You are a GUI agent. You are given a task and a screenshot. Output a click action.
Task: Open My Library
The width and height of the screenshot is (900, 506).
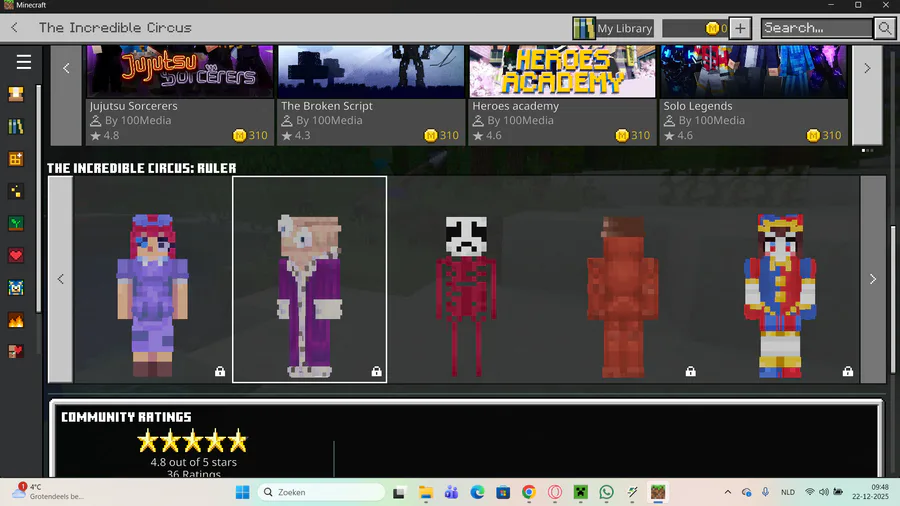coord(613,28)
